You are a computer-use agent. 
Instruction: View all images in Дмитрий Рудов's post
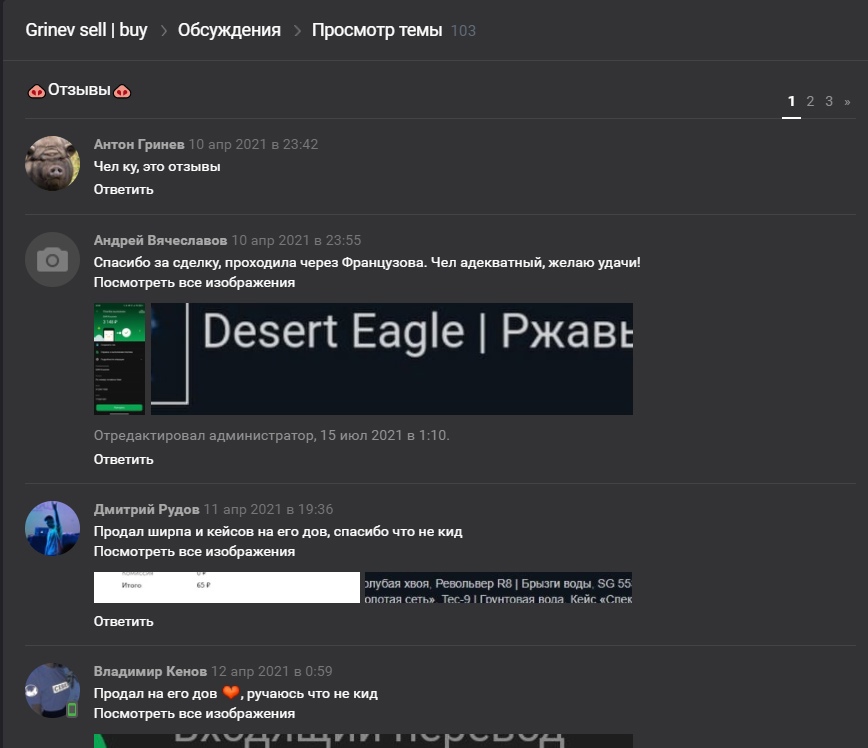click(x=194, y=551)
